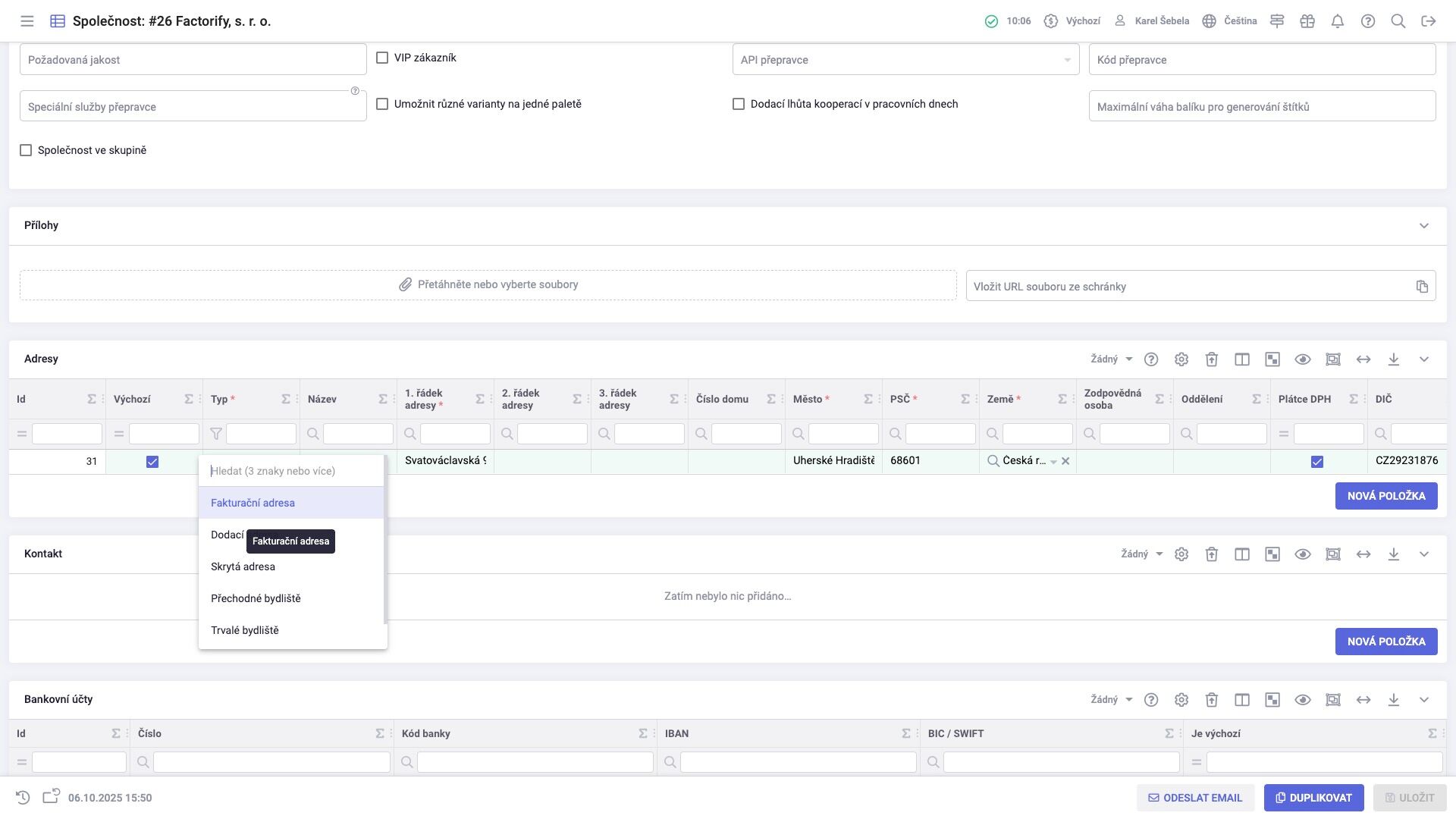Open notifications bell icon
The width and height of the screenshot is (1456, 819).
(x=1337, y=21)
